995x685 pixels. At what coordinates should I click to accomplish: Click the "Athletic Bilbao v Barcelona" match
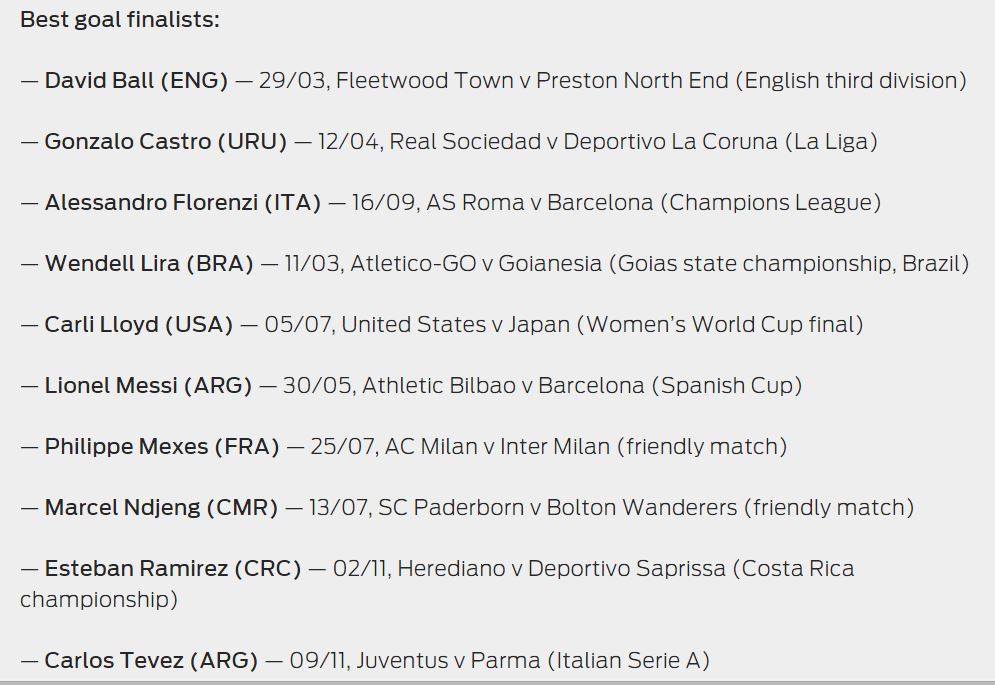tap(503, 385)
